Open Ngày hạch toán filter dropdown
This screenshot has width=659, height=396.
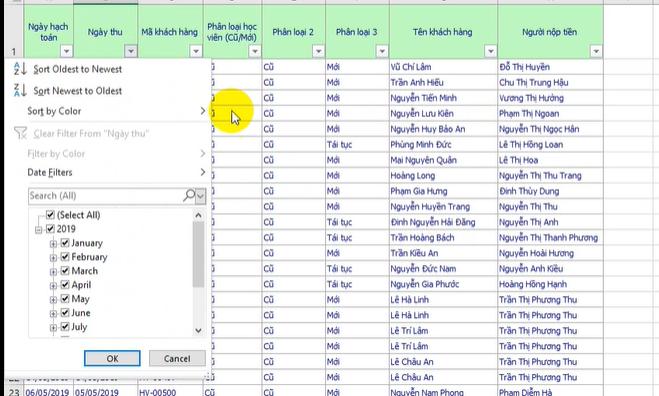66,51
